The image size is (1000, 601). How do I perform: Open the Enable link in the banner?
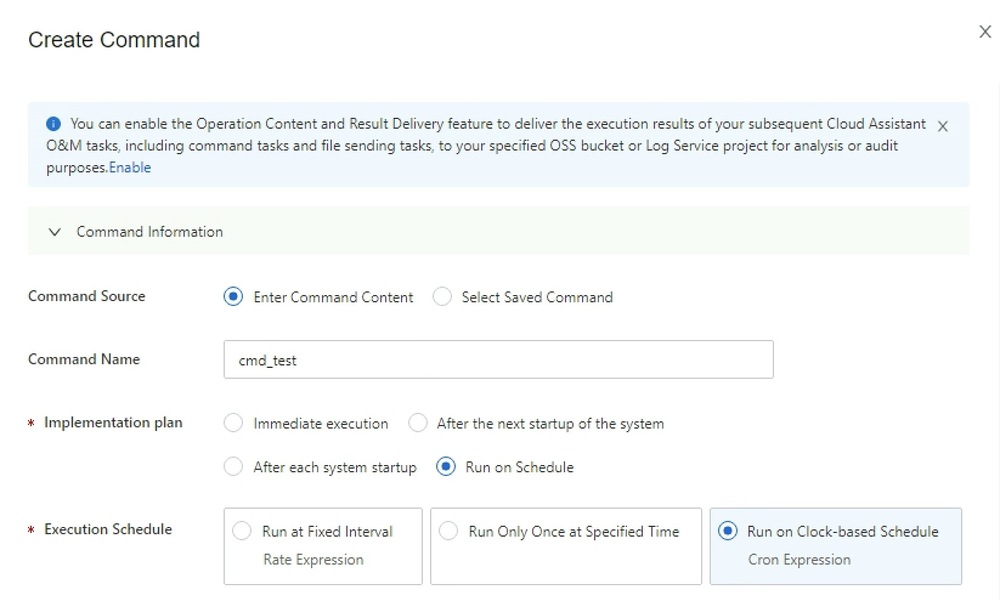(x=132, y=167)
